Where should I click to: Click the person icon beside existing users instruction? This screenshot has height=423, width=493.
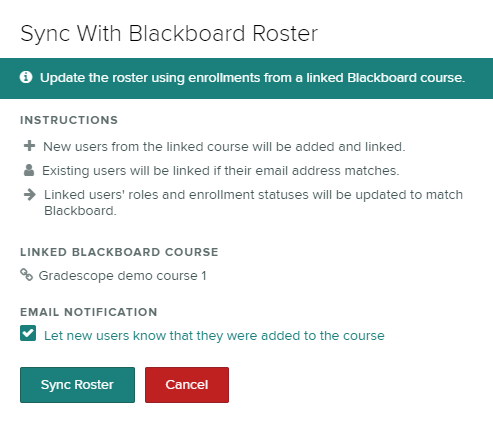point(29,170)
